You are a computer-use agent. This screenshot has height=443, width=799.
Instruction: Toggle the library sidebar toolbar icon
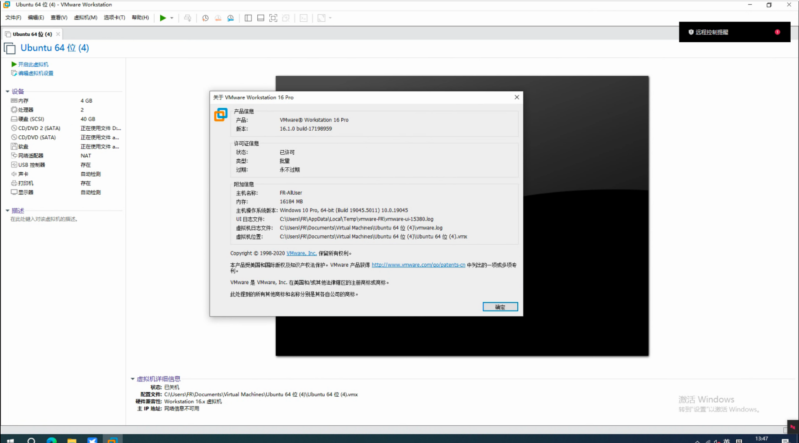click(248, 18)
